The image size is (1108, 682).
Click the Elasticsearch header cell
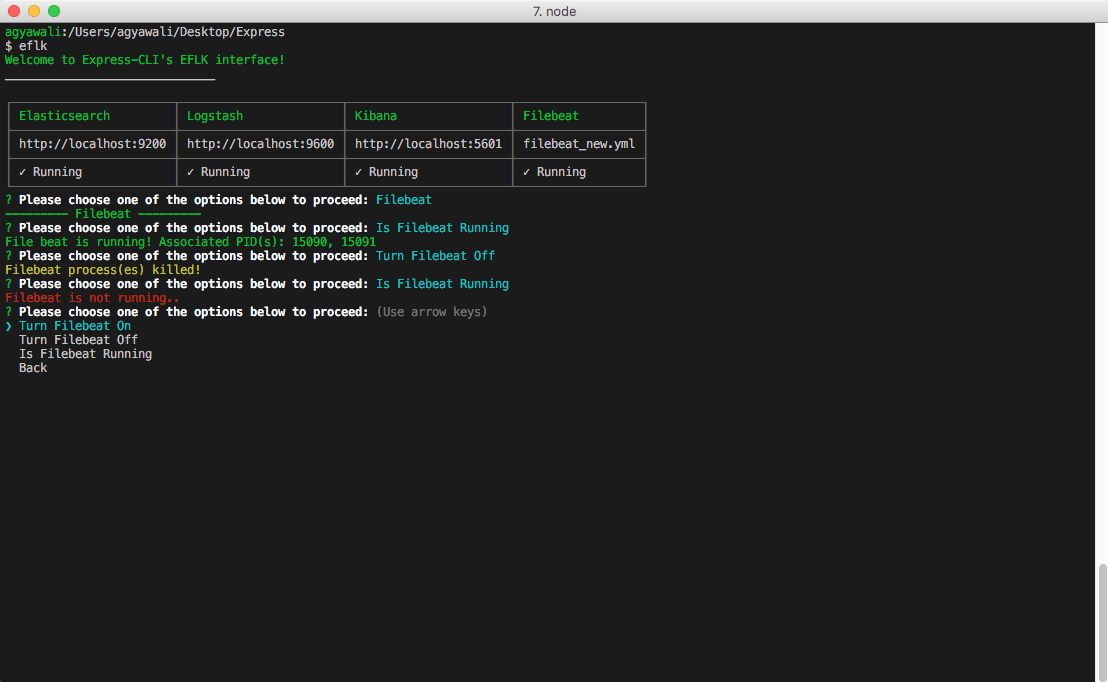point(93,116)
